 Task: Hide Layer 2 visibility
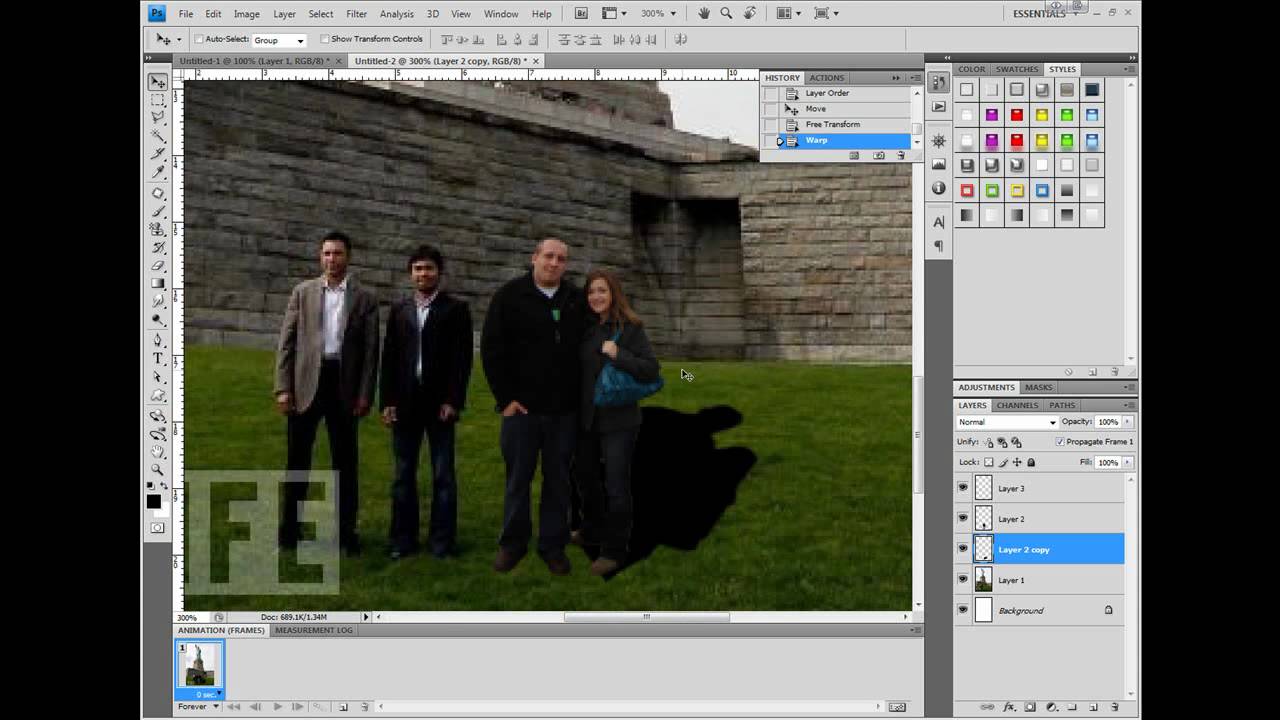click(x=963, y=518)
